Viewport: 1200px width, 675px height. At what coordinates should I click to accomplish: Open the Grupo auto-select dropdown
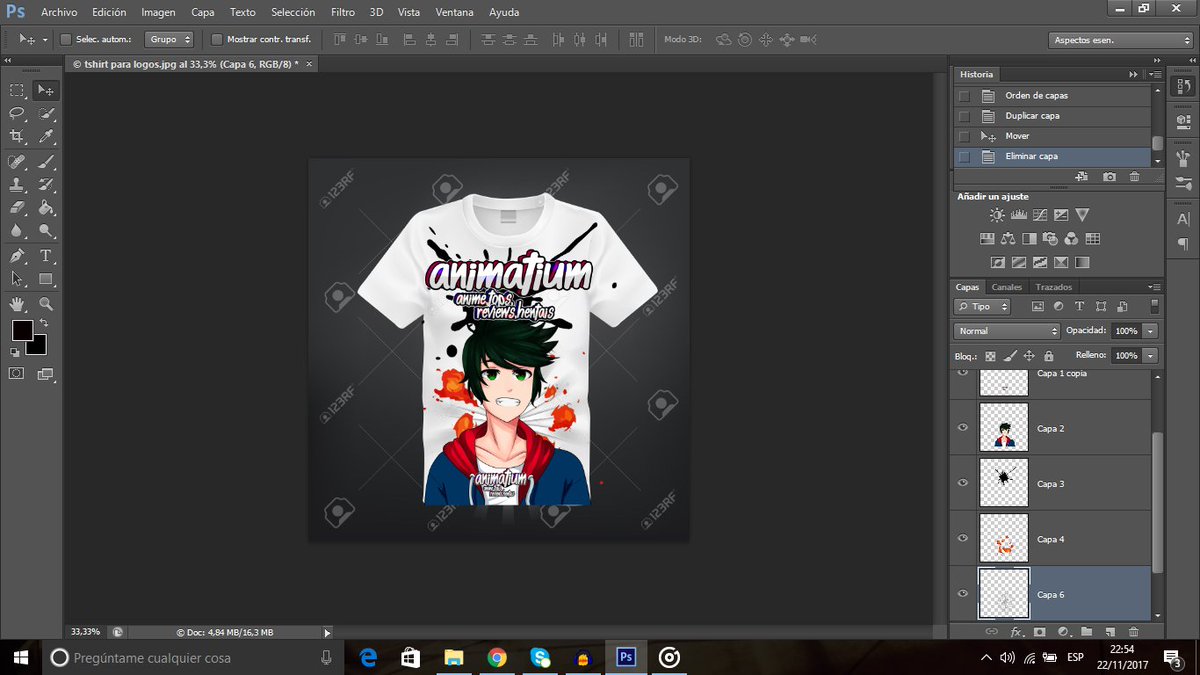coord(170,40)
